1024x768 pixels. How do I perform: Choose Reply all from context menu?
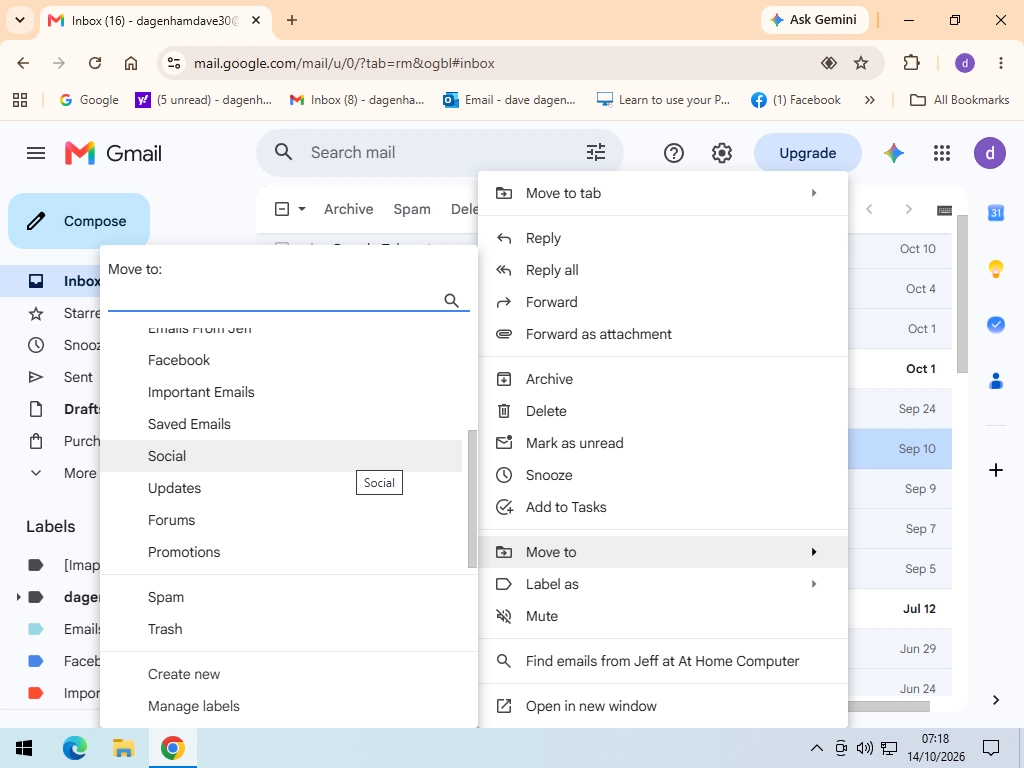click(663, 270)
